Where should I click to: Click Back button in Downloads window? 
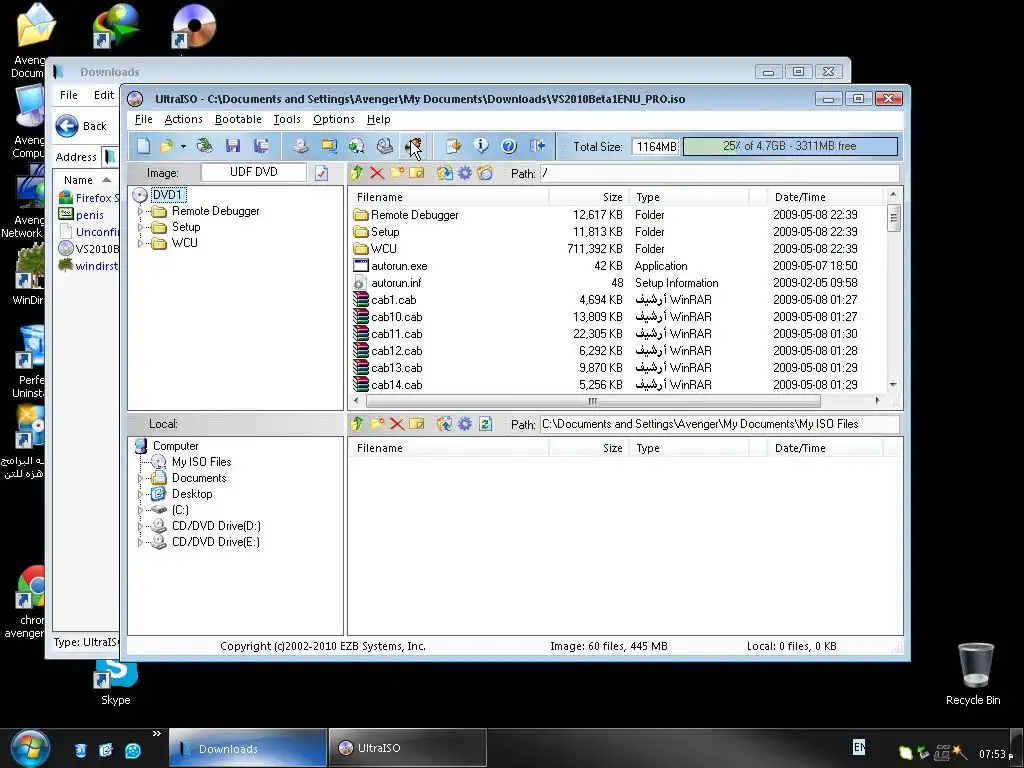(x=81, y=126)
